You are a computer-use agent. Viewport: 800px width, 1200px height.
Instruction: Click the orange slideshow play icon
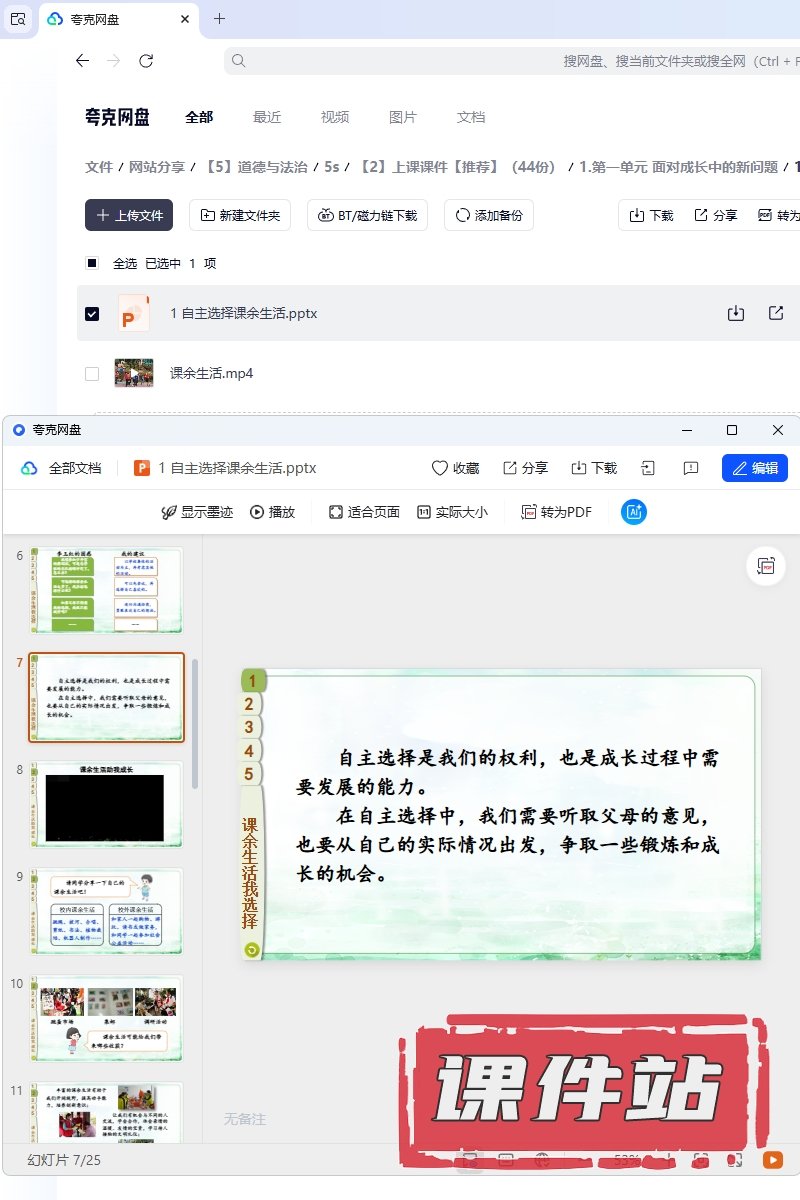pos(772,1160)
